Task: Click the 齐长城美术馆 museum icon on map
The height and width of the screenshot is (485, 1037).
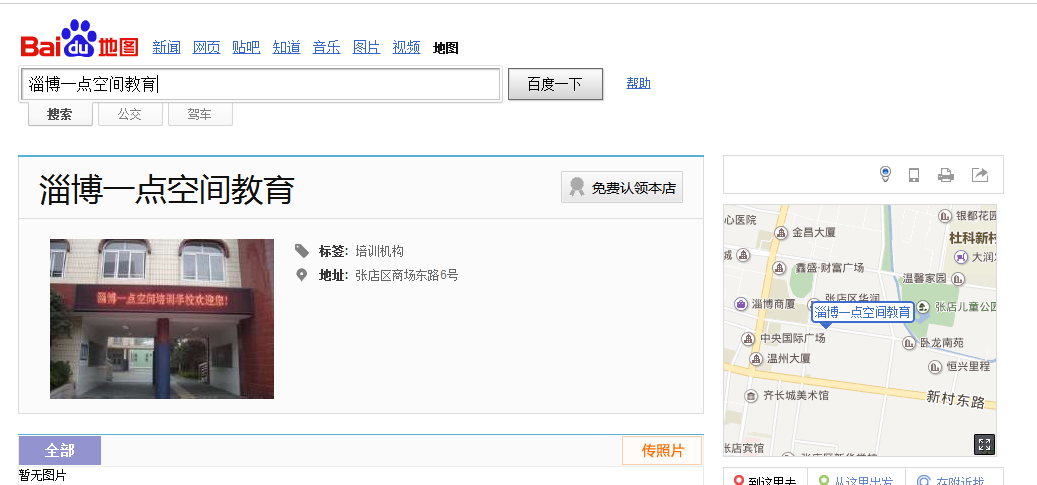Action: 751,396
